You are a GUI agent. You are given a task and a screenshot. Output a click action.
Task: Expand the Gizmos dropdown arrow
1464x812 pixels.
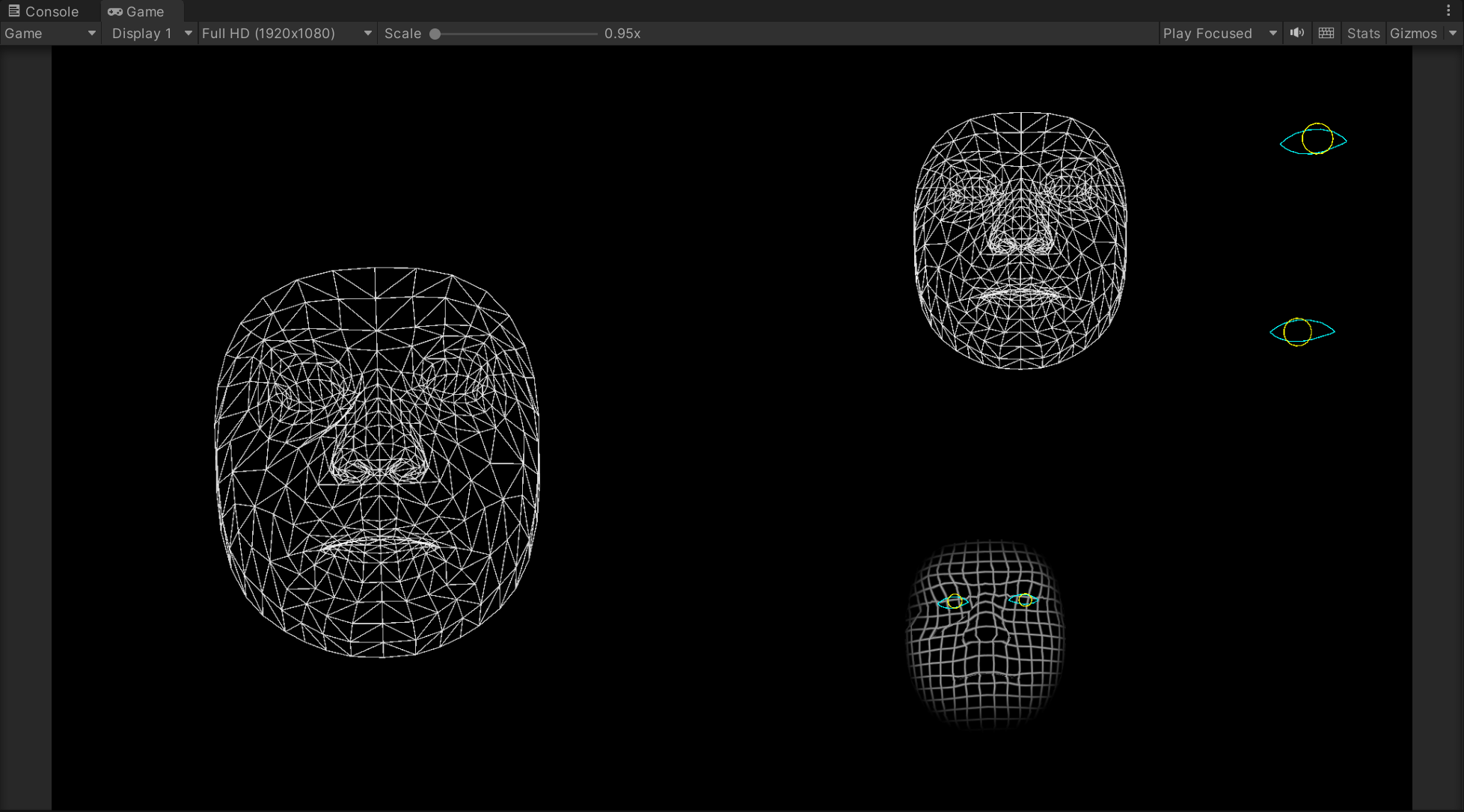click(x=1453, y=34)
